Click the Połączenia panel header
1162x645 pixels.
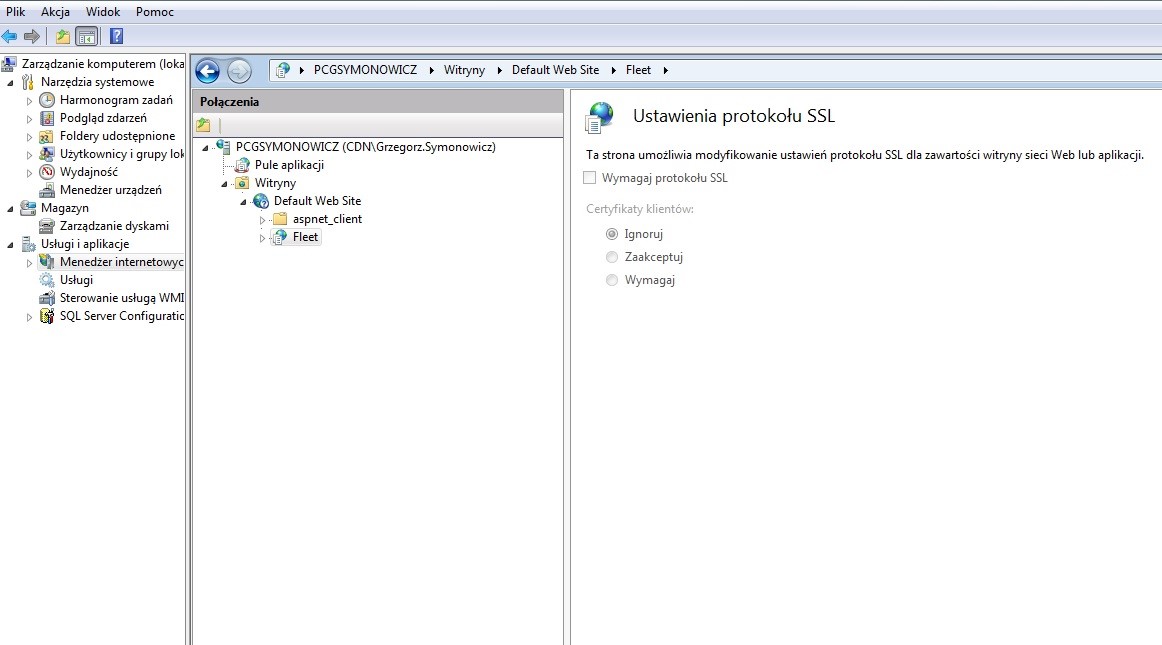[x=378, y=102]
